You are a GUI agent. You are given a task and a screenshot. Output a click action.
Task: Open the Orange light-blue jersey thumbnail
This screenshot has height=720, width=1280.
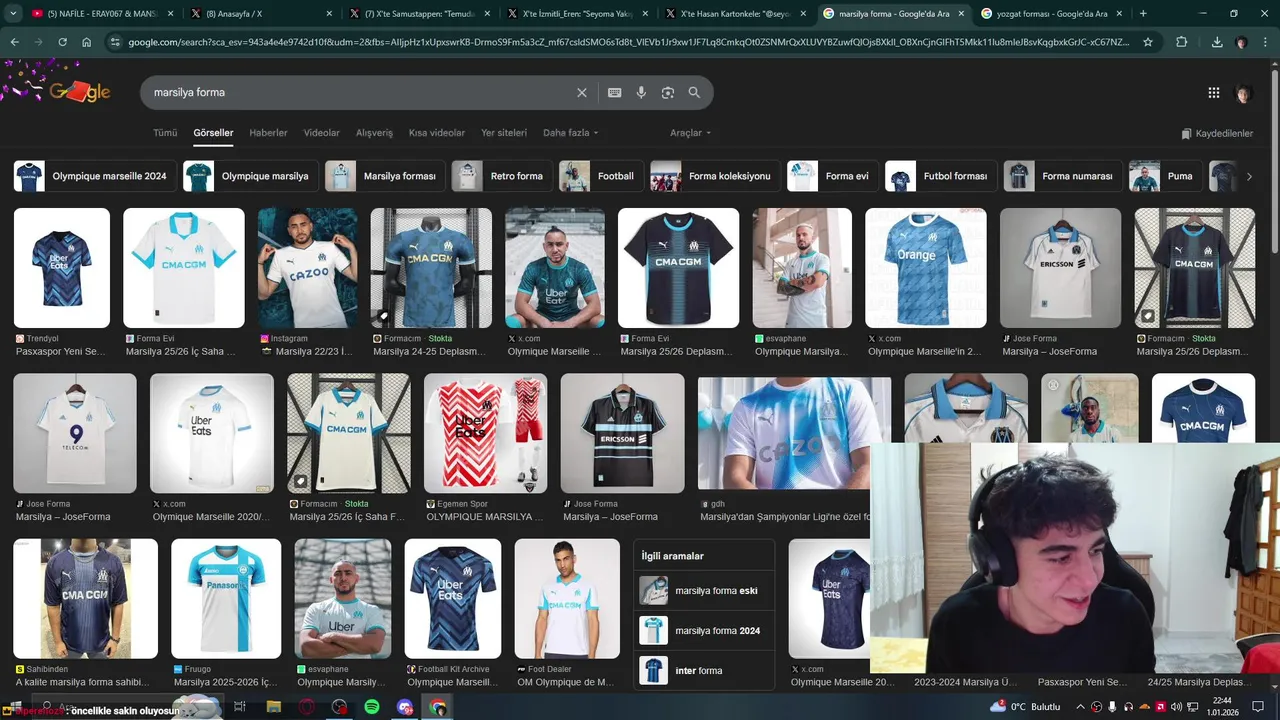point(925,268)
